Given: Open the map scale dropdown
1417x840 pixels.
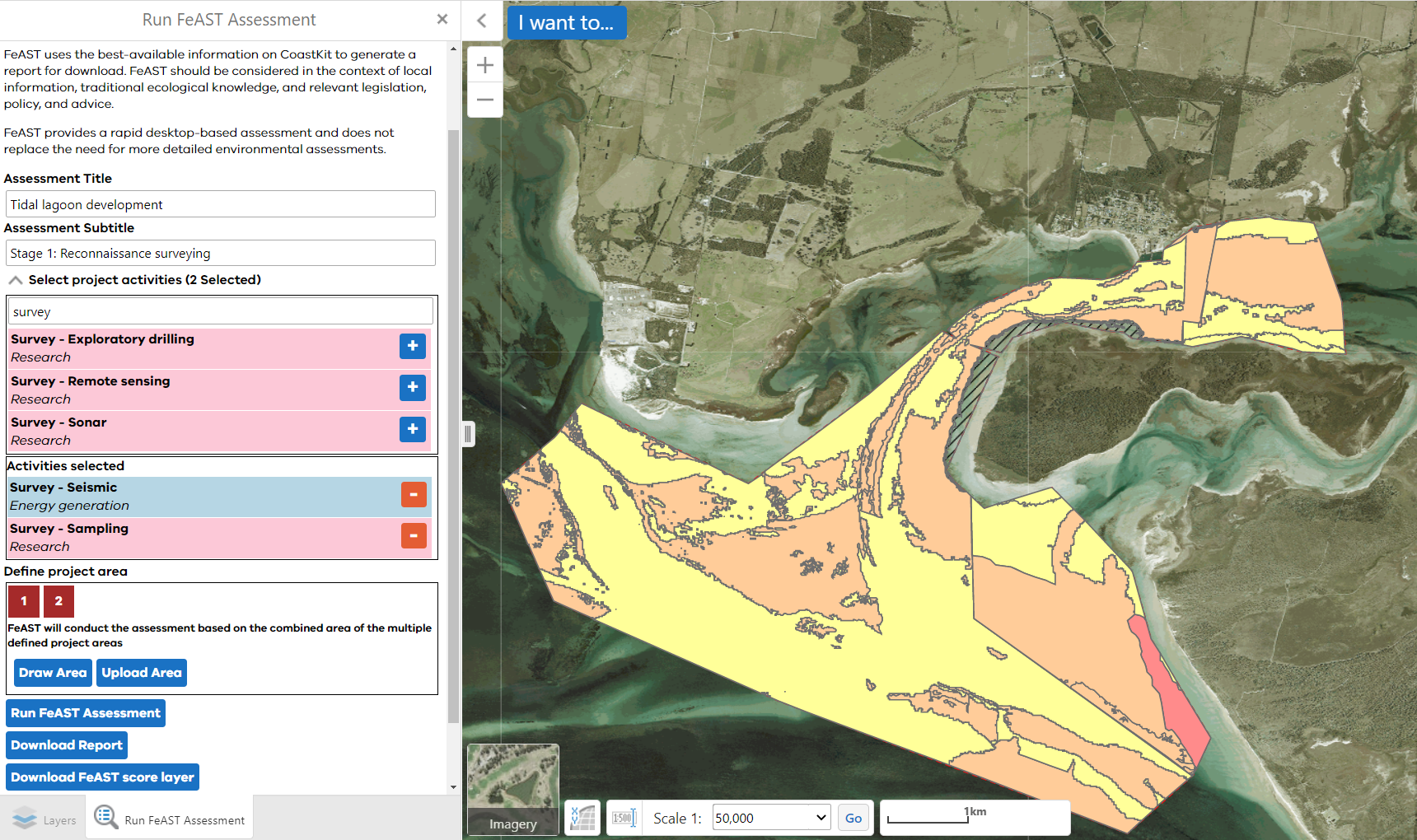Looking at the screenshot, I should coord(771,818).
